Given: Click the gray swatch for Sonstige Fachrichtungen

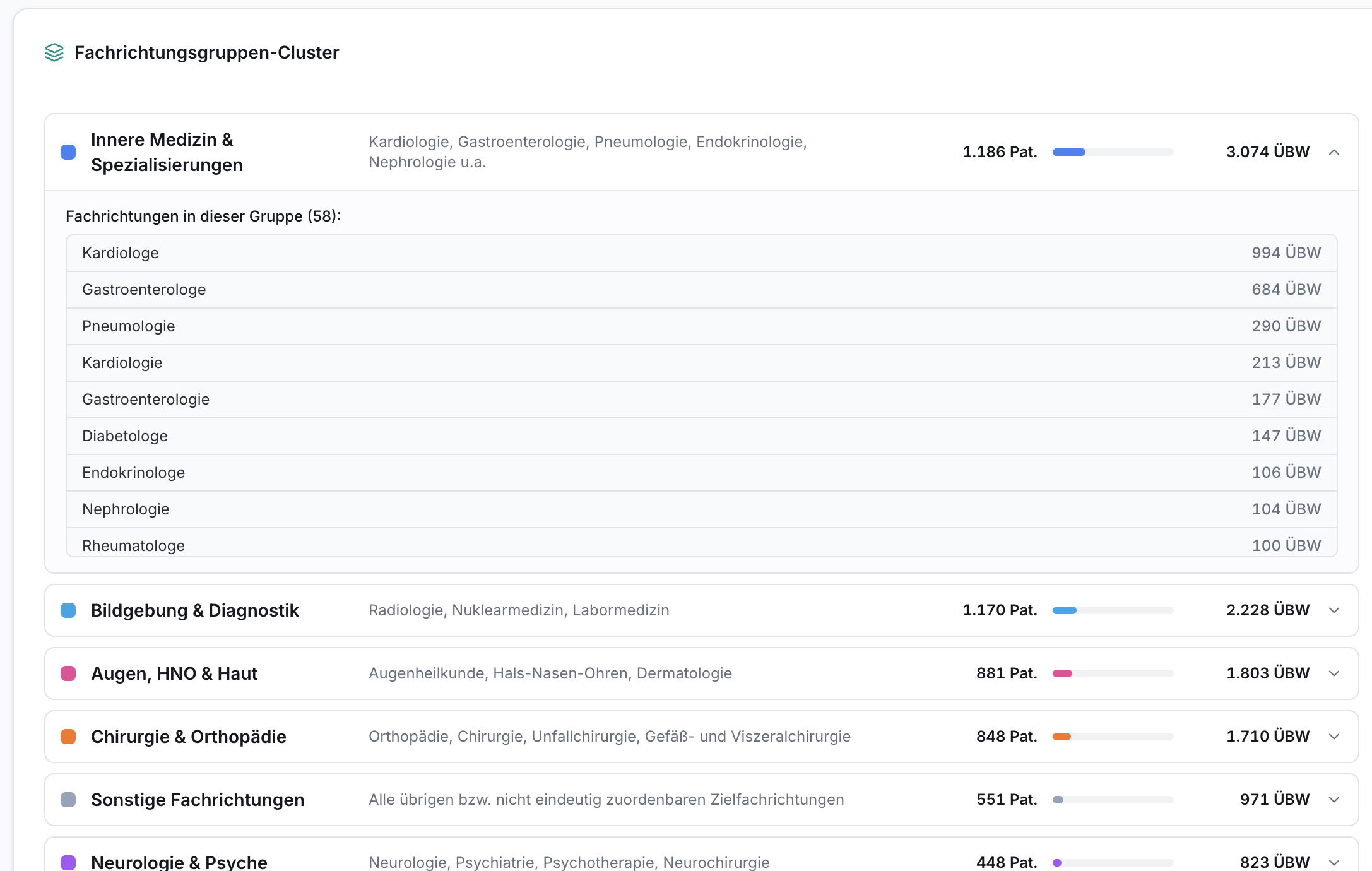Looking at the screenshot, I should pyautogui.click(x=68, y=800).
